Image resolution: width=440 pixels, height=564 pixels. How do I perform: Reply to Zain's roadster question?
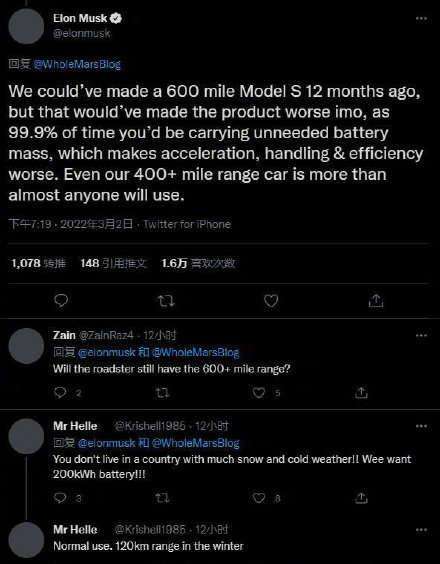[60, 393]
